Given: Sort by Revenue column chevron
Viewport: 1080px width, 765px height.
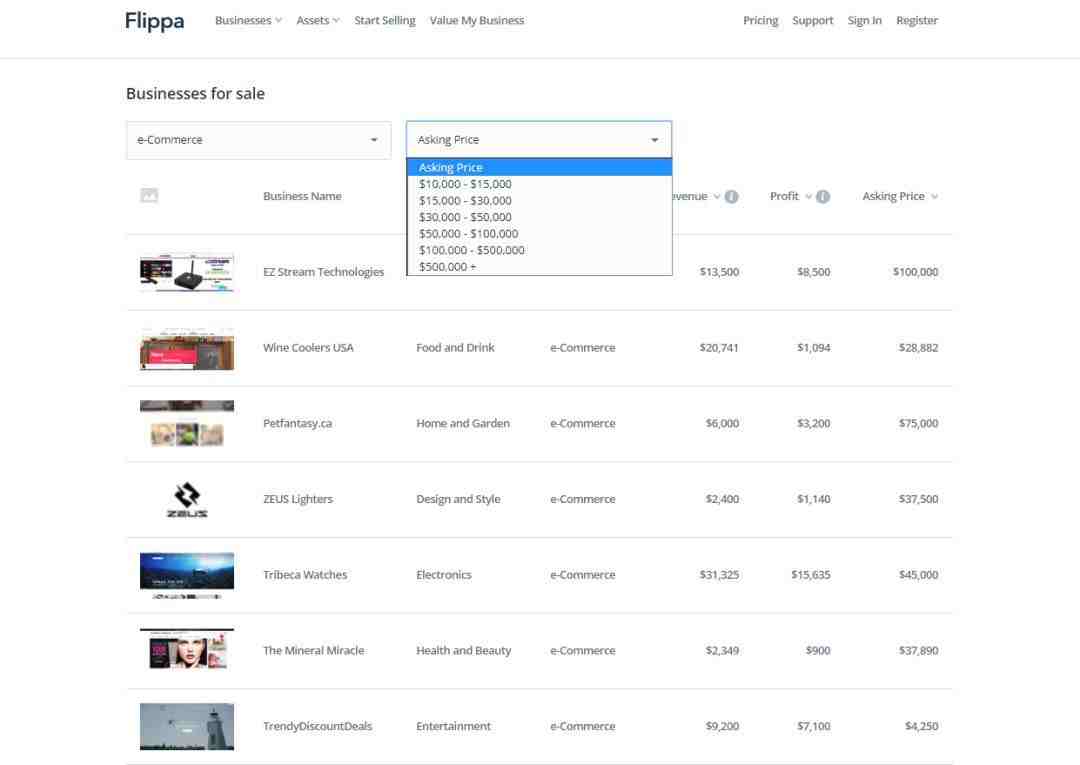Looking at the screenshot, I should pyautogui.click(x=717, y=196).
